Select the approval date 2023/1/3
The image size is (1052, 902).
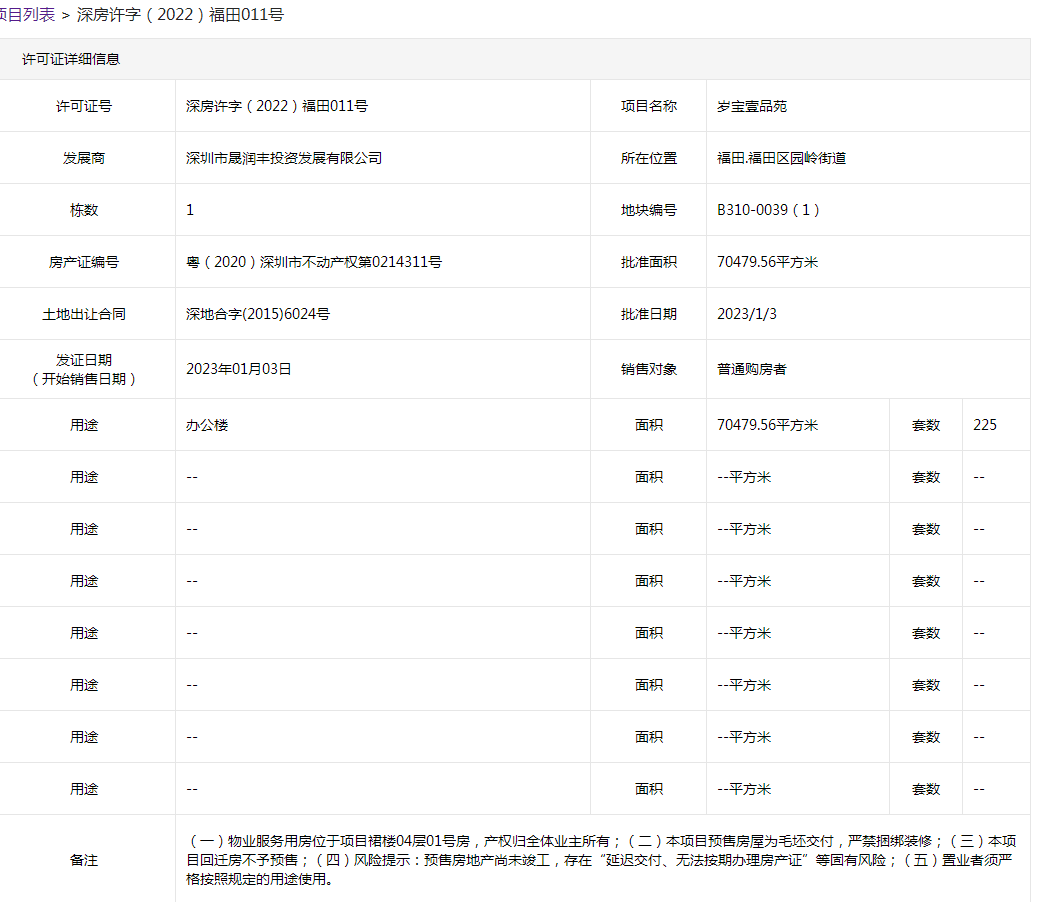coord(746,314)
